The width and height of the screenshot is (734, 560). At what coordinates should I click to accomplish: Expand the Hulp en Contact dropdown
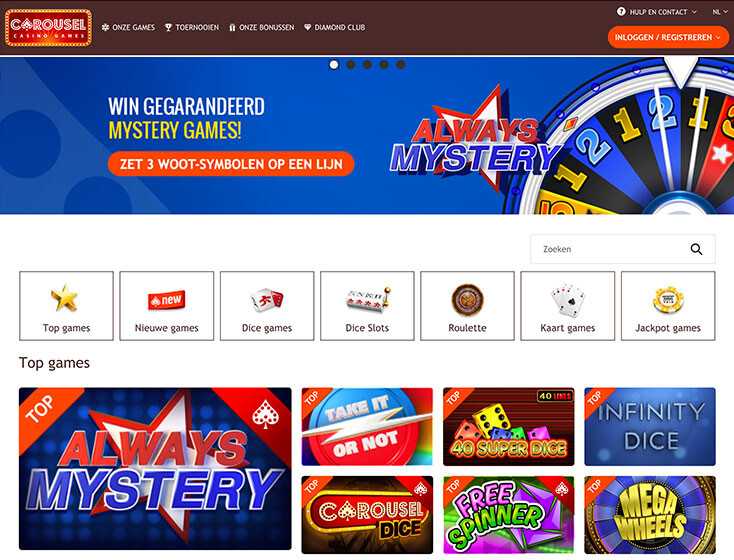pos(657,12)
